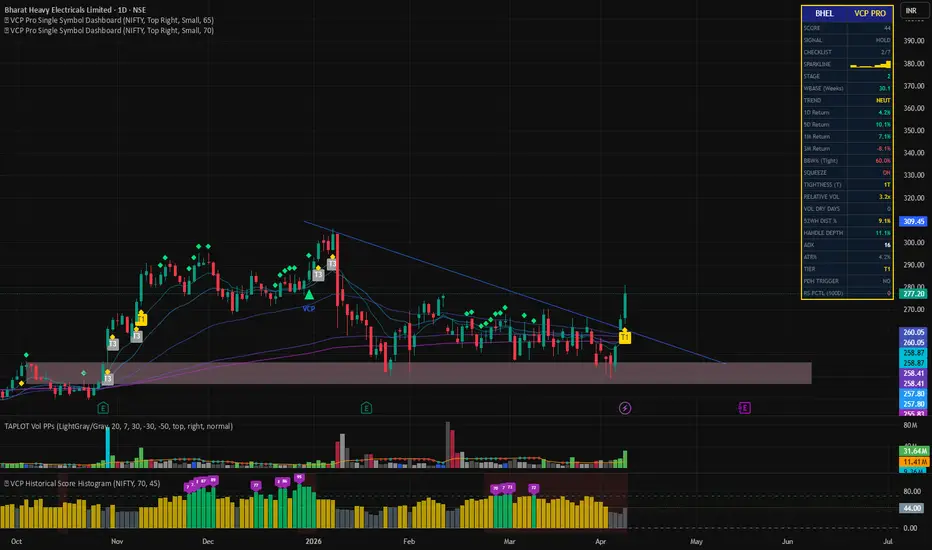Click the 5D Return row showing 10.1%
Screen dimensions: 932x550
pyautogui.click(x=847, y=124)
